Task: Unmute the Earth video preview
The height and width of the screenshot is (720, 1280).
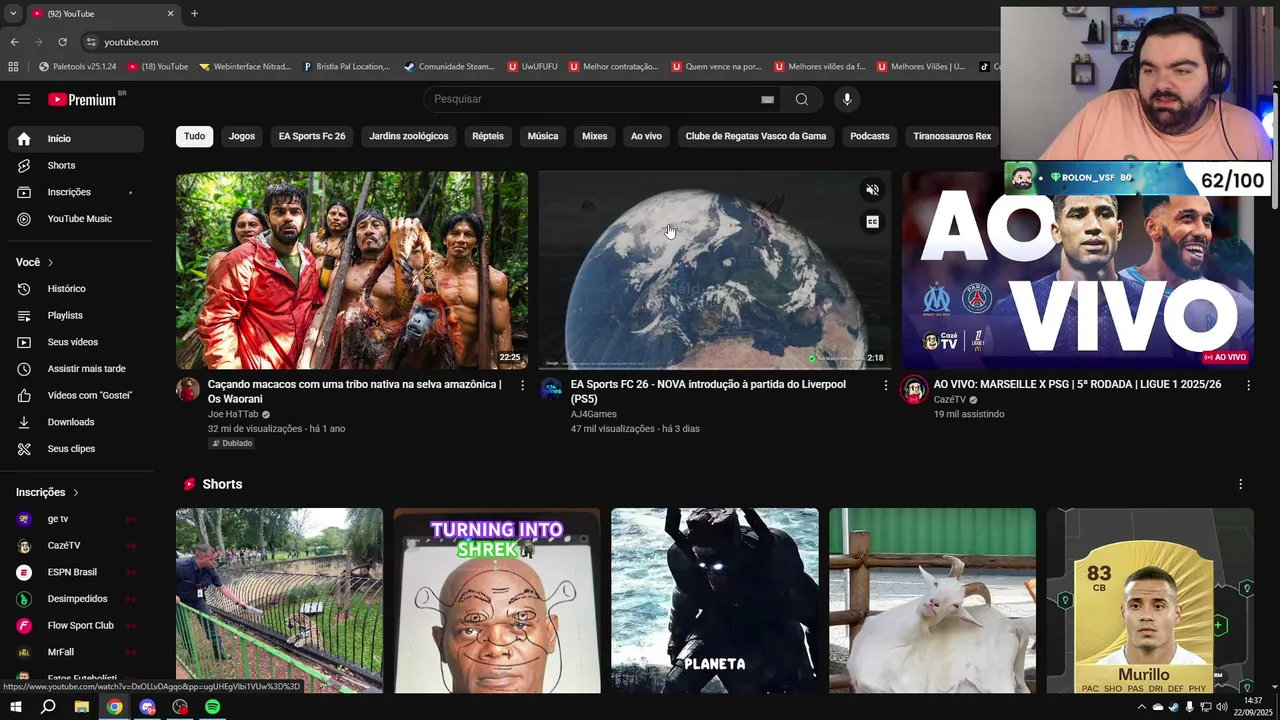Action: 872,190
